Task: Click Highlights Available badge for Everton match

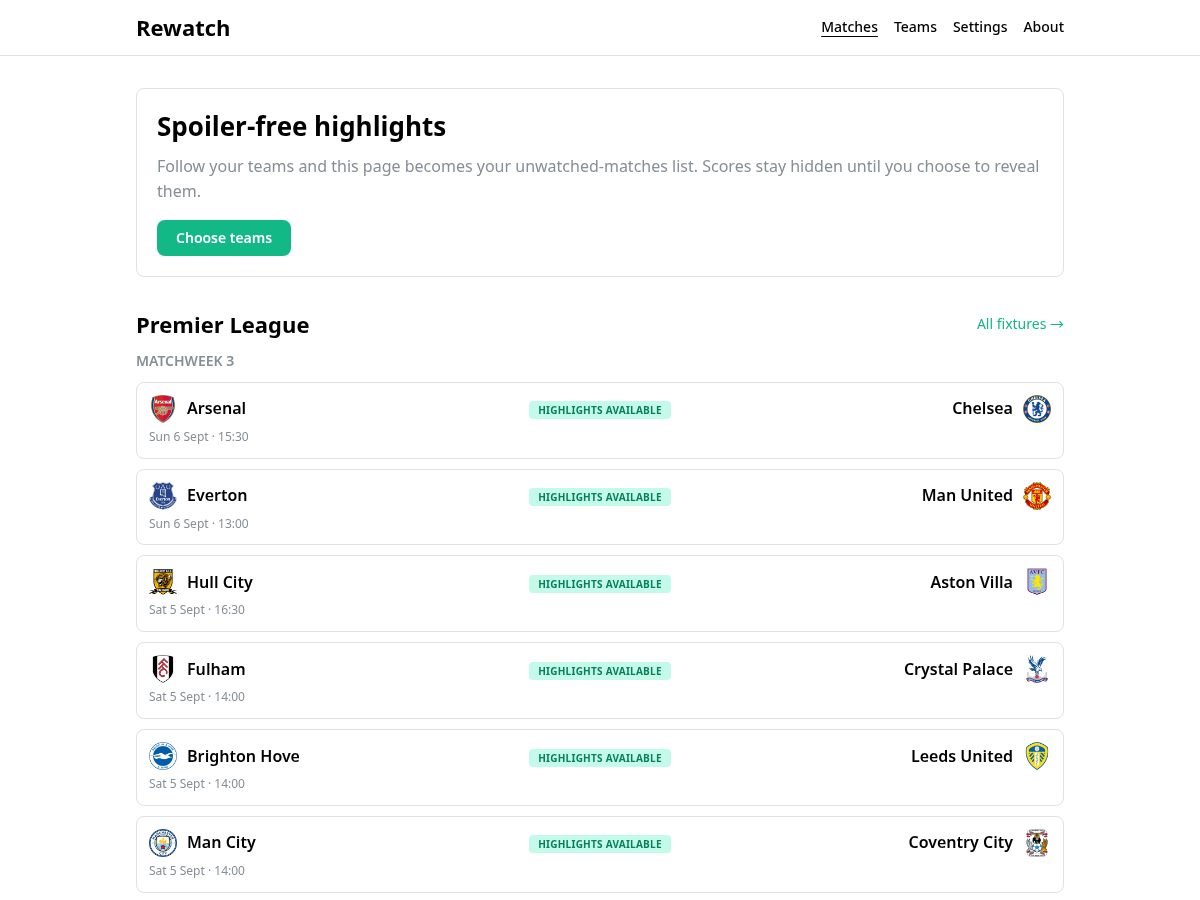Action: click(600, 497)
